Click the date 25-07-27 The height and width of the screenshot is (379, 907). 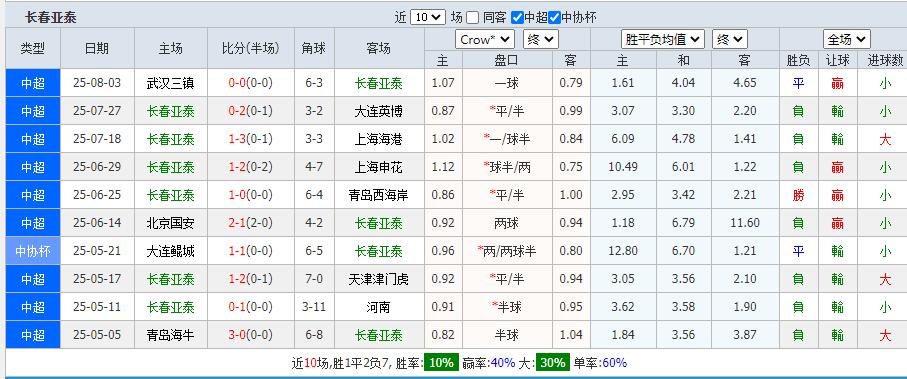[x=97, y=111]
